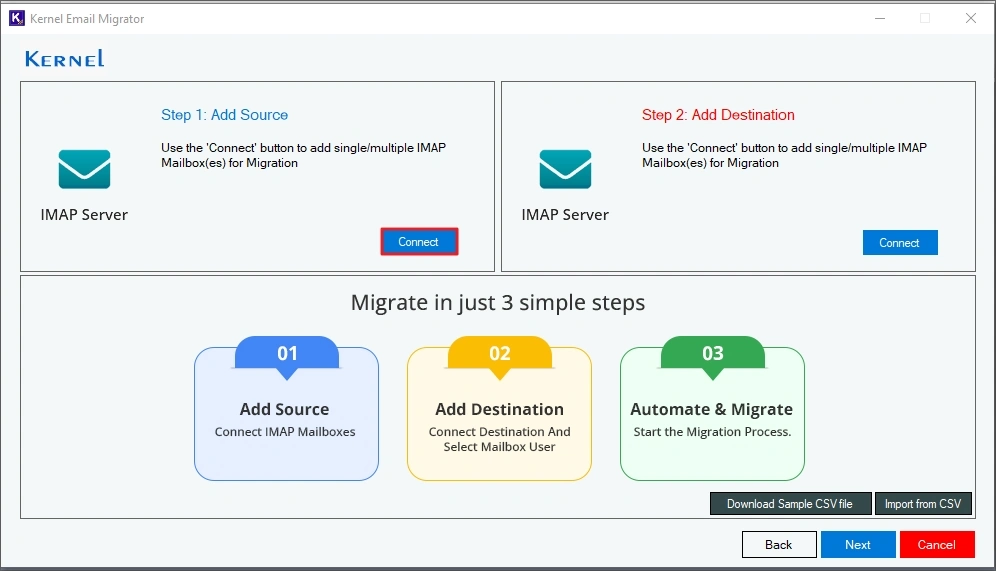Minimize the Kernel Email Migrator window

880,18
